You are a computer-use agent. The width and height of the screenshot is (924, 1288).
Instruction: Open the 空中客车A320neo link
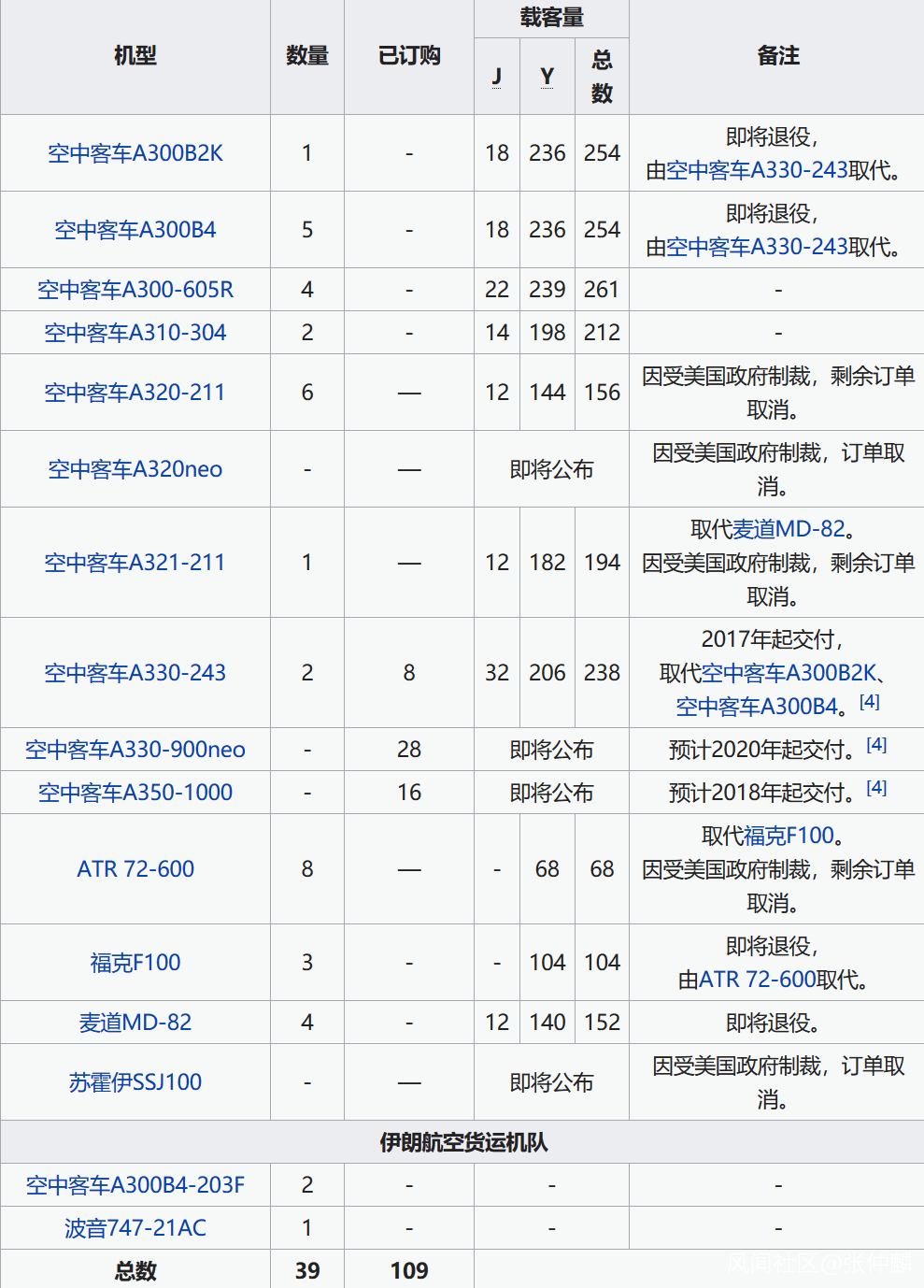tap(135, 469)
